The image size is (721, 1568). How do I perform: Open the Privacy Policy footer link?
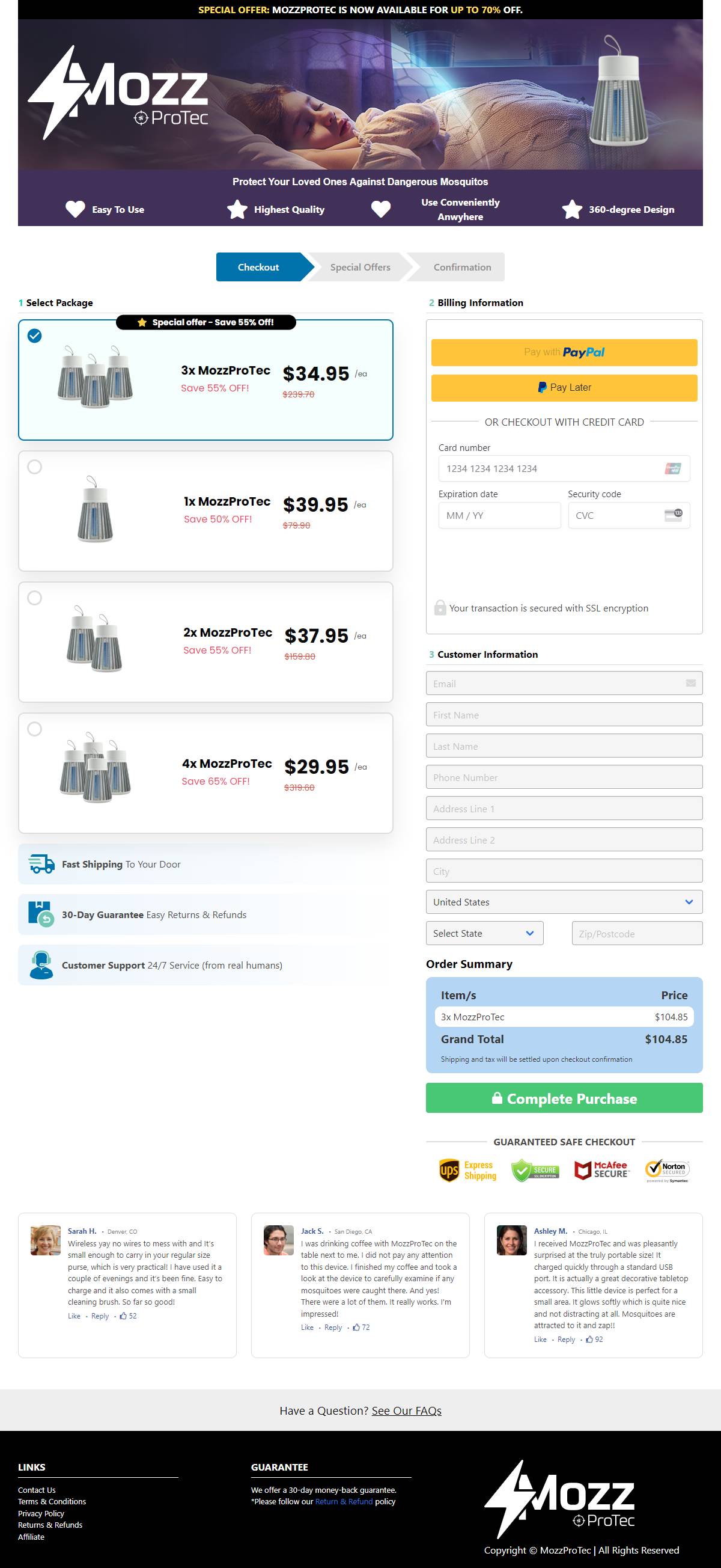point(41,1513)
